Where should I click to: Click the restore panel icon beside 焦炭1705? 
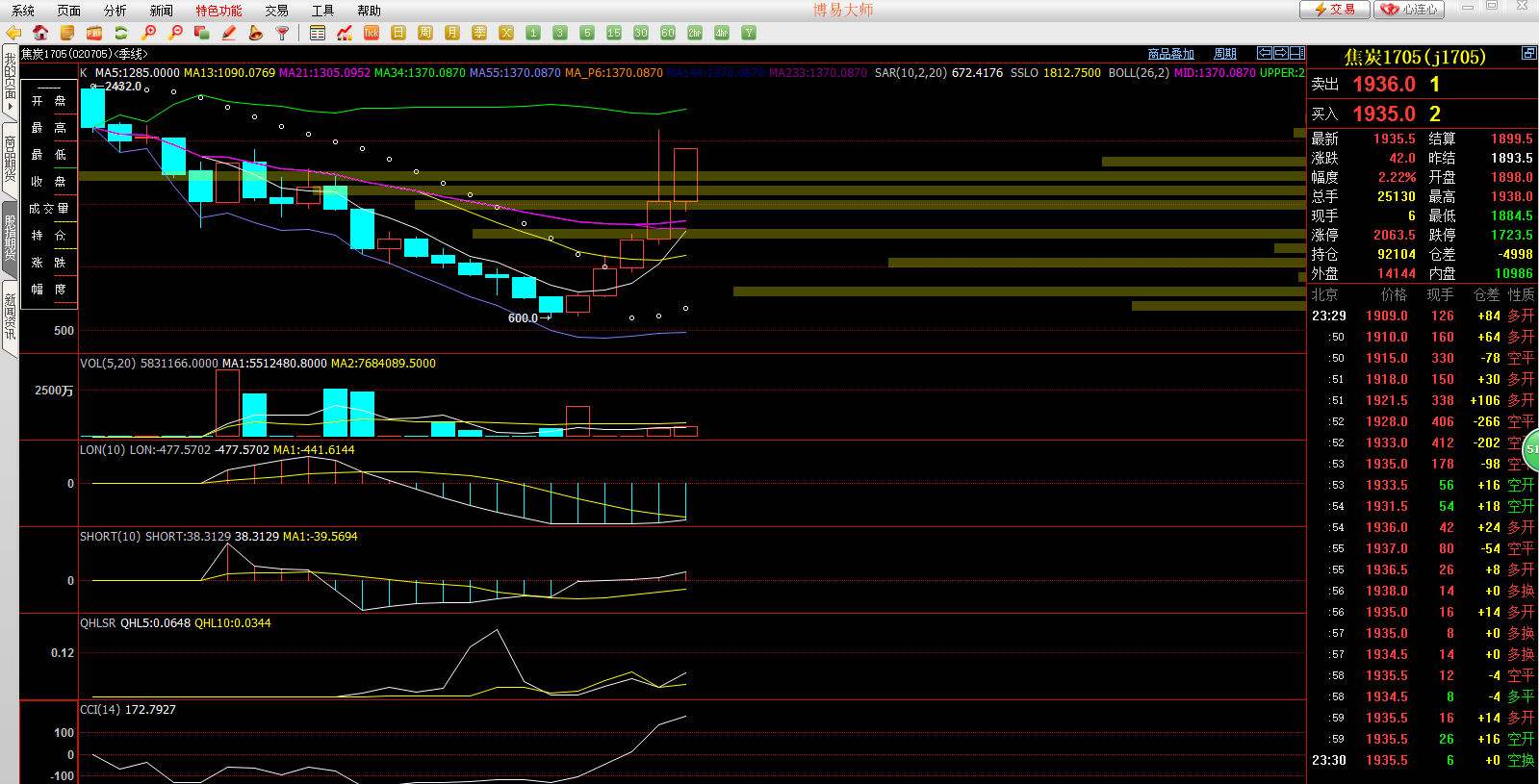tap(1528, 53)
